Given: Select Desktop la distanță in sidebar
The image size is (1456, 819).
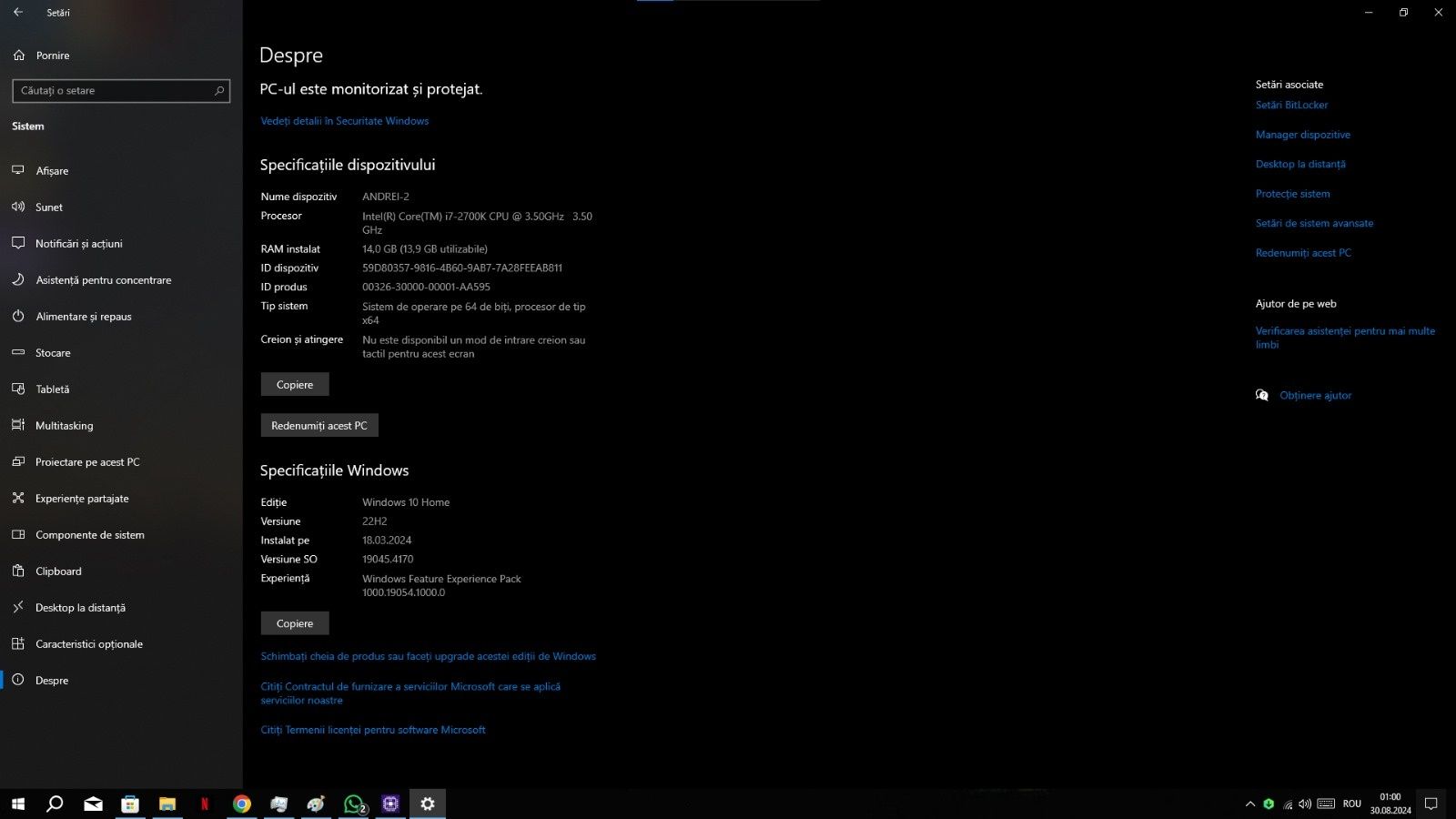Looking at the screenshot, I should click(121, 608).
